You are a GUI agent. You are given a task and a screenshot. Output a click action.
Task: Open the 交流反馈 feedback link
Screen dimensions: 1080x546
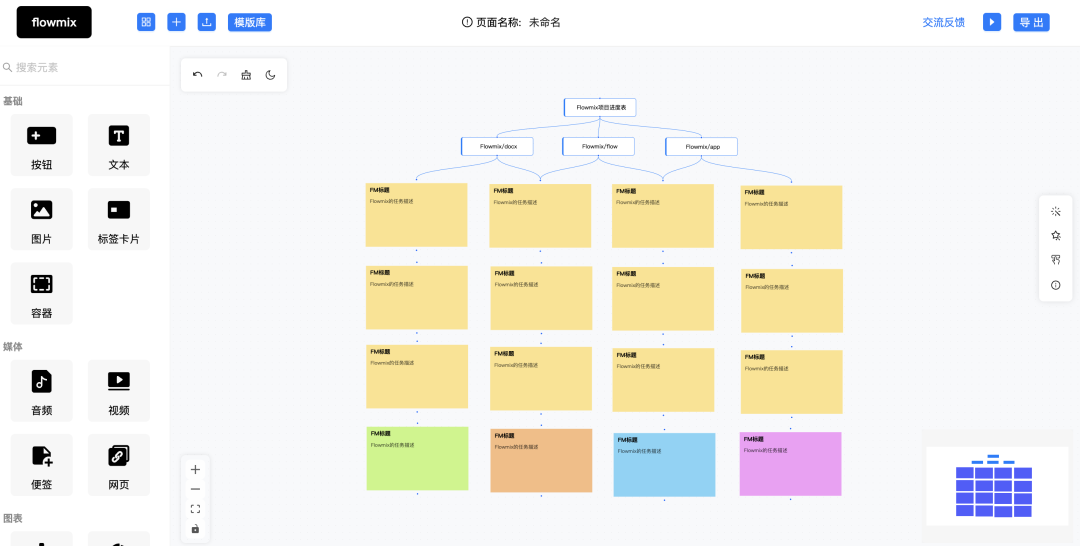tap(944, 22)
